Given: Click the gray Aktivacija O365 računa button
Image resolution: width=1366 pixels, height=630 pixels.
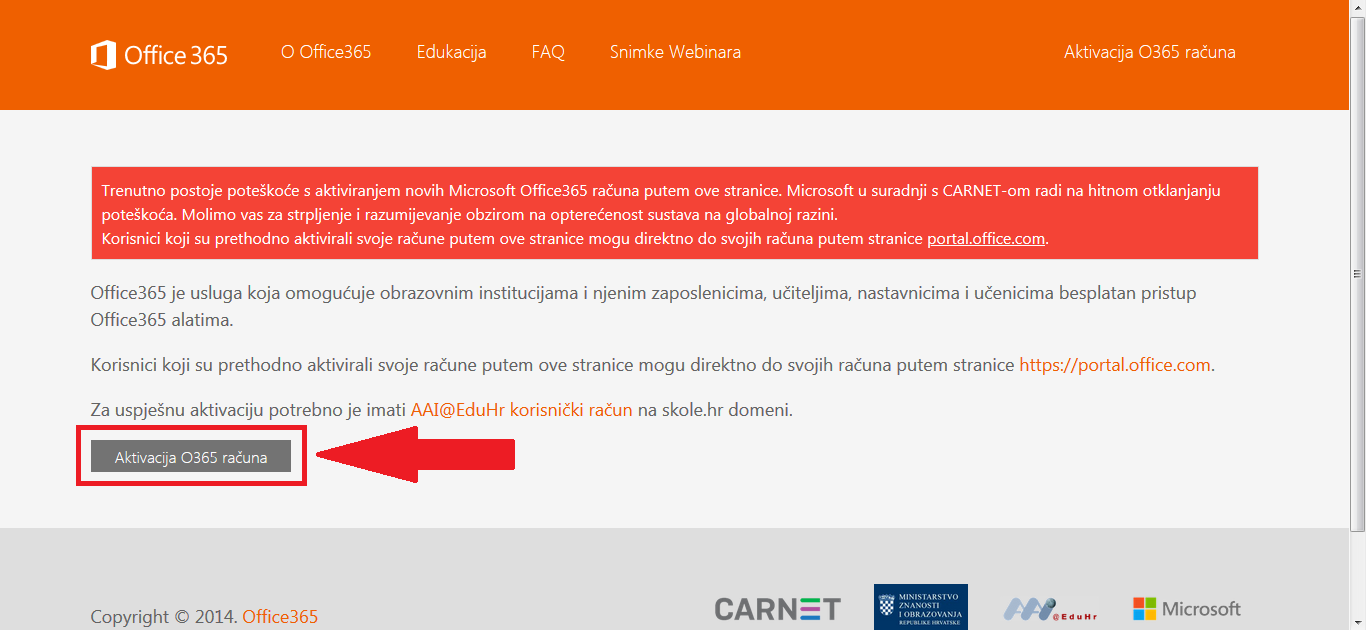Looking at the screenshot, I should (x=191, y=457).
